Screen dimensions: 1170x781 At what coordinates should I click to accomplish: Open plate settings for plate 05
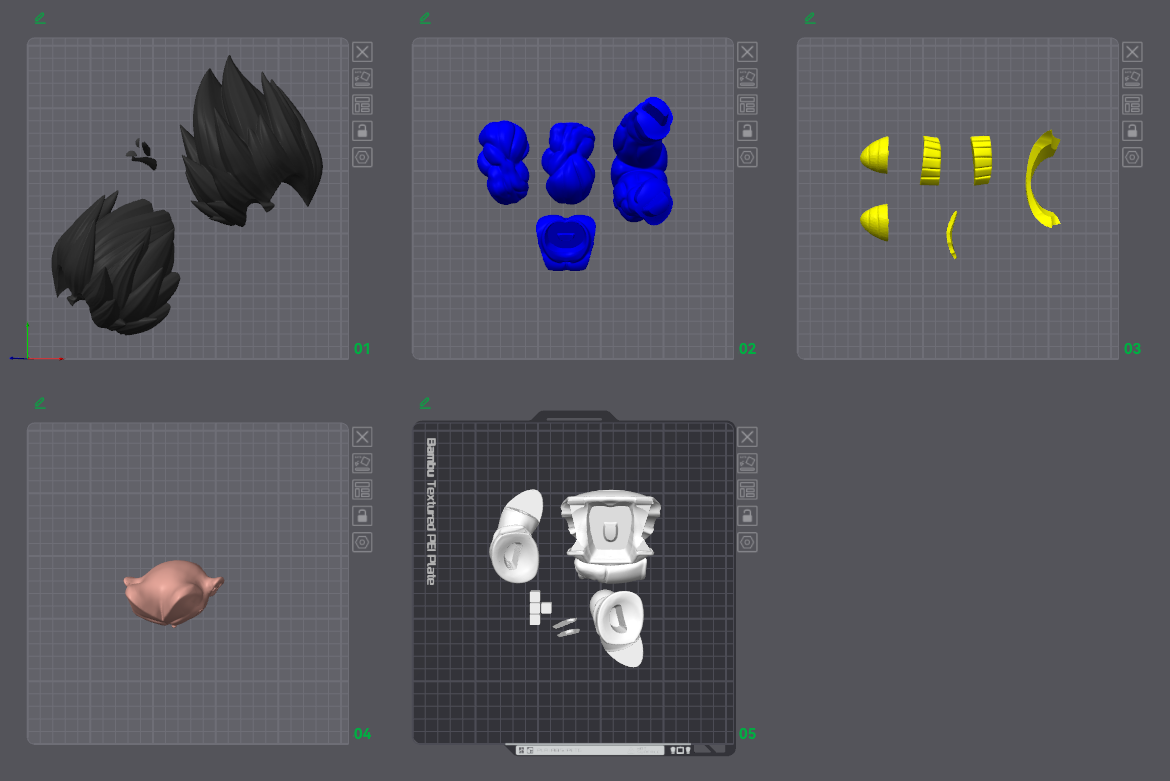(747, 542)
